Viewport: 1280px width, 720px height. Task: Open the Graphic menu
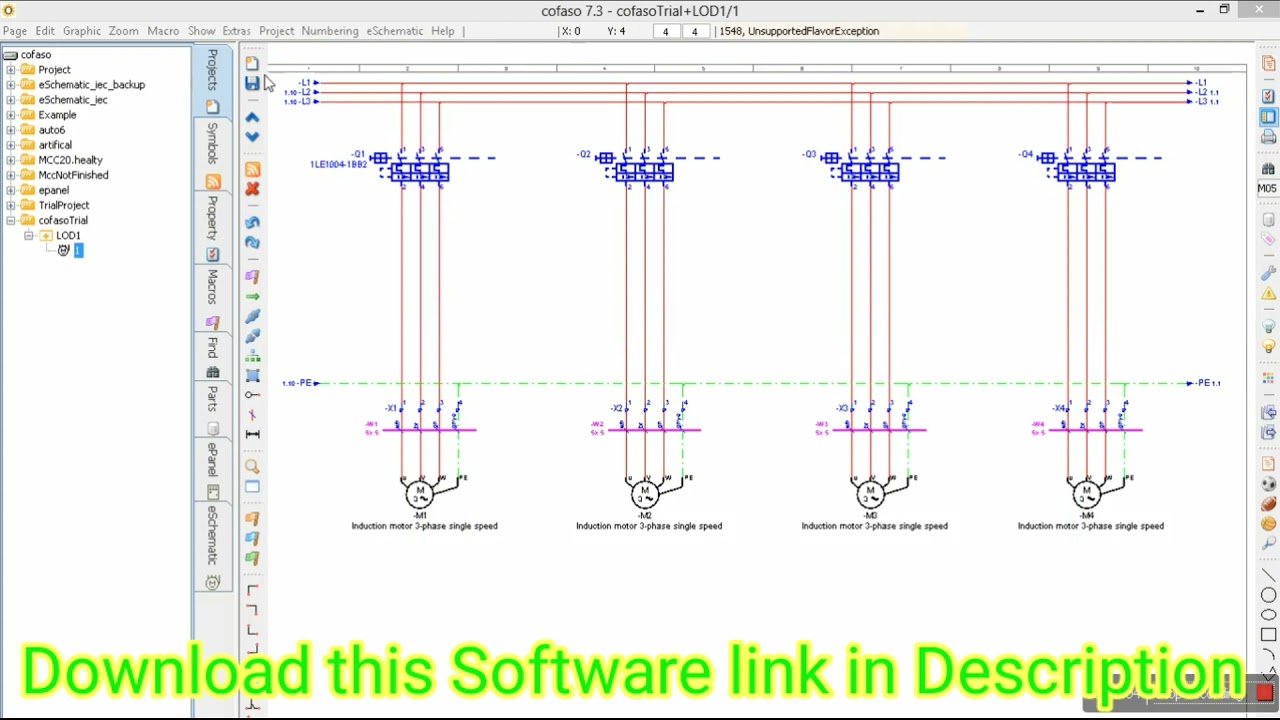tap(82, 31)
